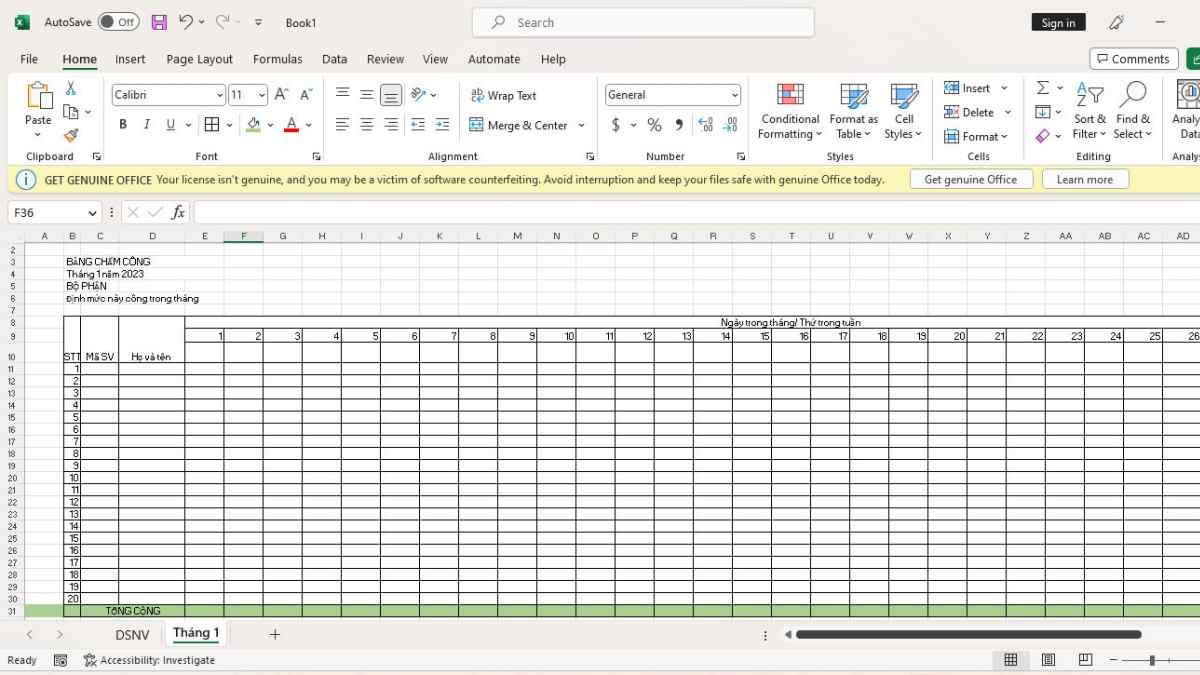
Task: Select the Format Painter brush
Action: pos(71,135)
